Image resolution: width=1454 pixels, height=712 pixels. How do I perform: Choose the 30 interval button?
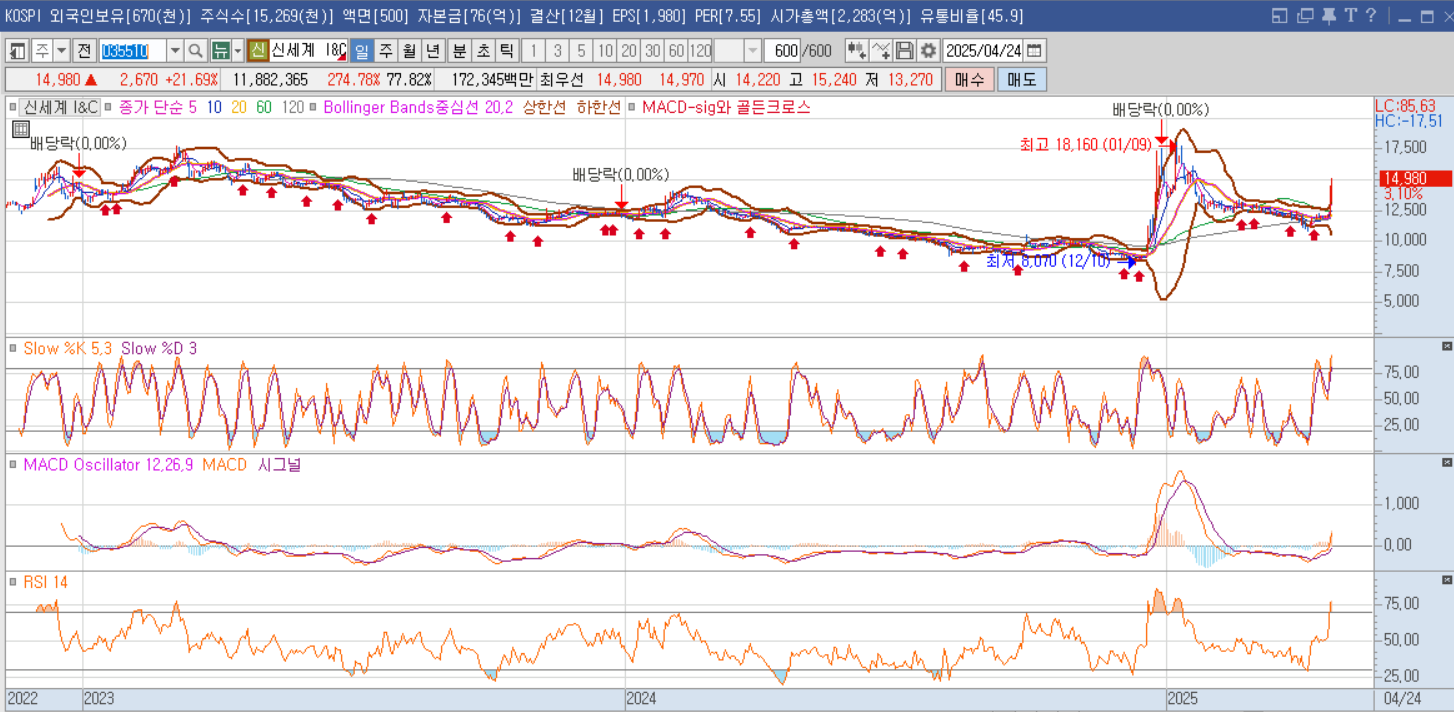(x=653, y=51)
